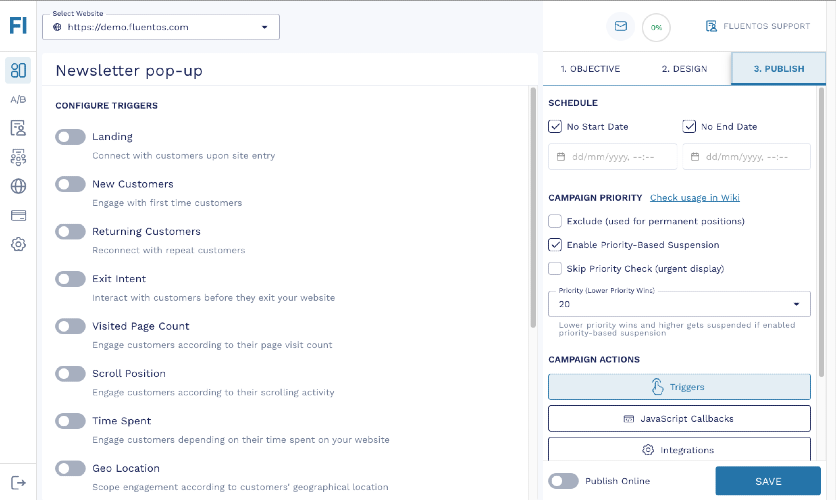Click the logout icon in sidebar
Screen dimensions: 836x500
coord(18,483)
